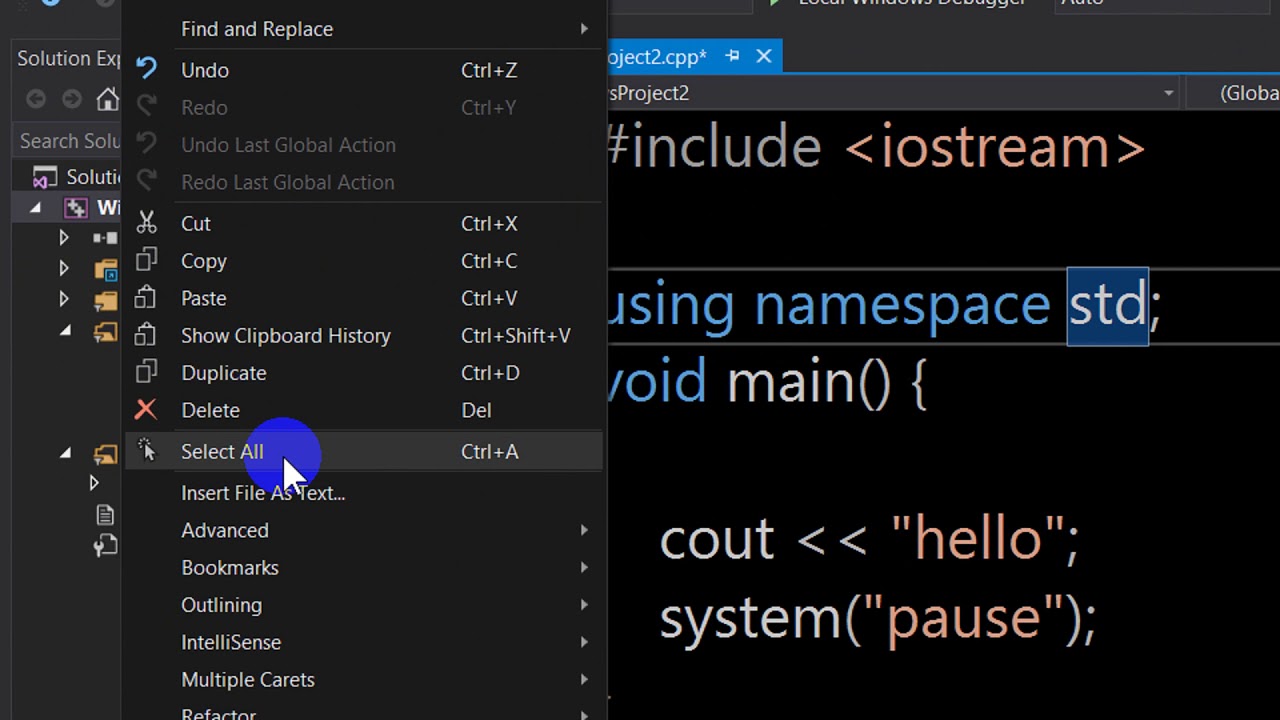Select Show Clipboard History entry
The image size is (1280, 720).
pos(365,335)
